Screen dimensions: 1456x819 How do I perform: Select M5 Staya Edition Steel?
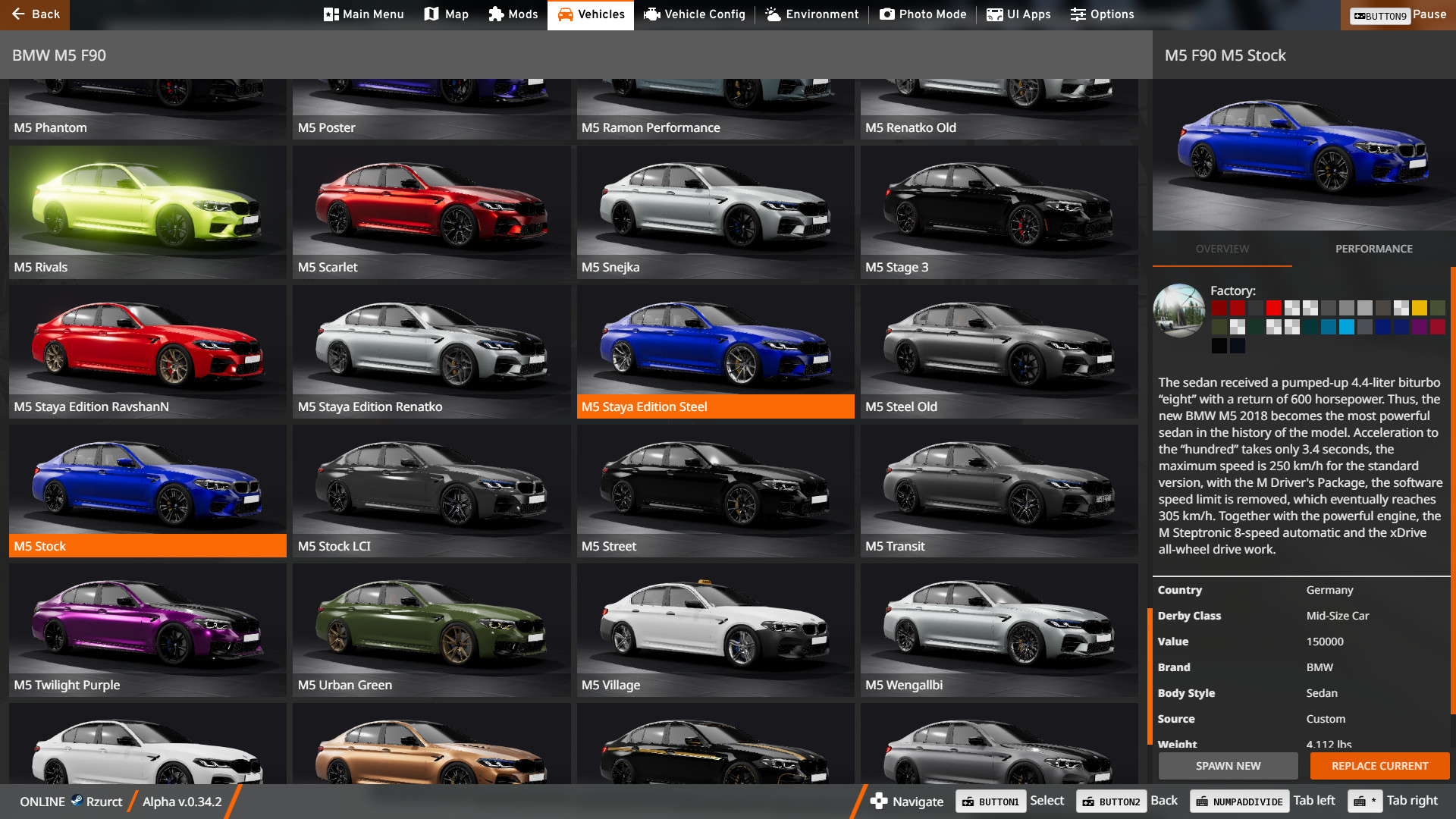tap(715, 351)
